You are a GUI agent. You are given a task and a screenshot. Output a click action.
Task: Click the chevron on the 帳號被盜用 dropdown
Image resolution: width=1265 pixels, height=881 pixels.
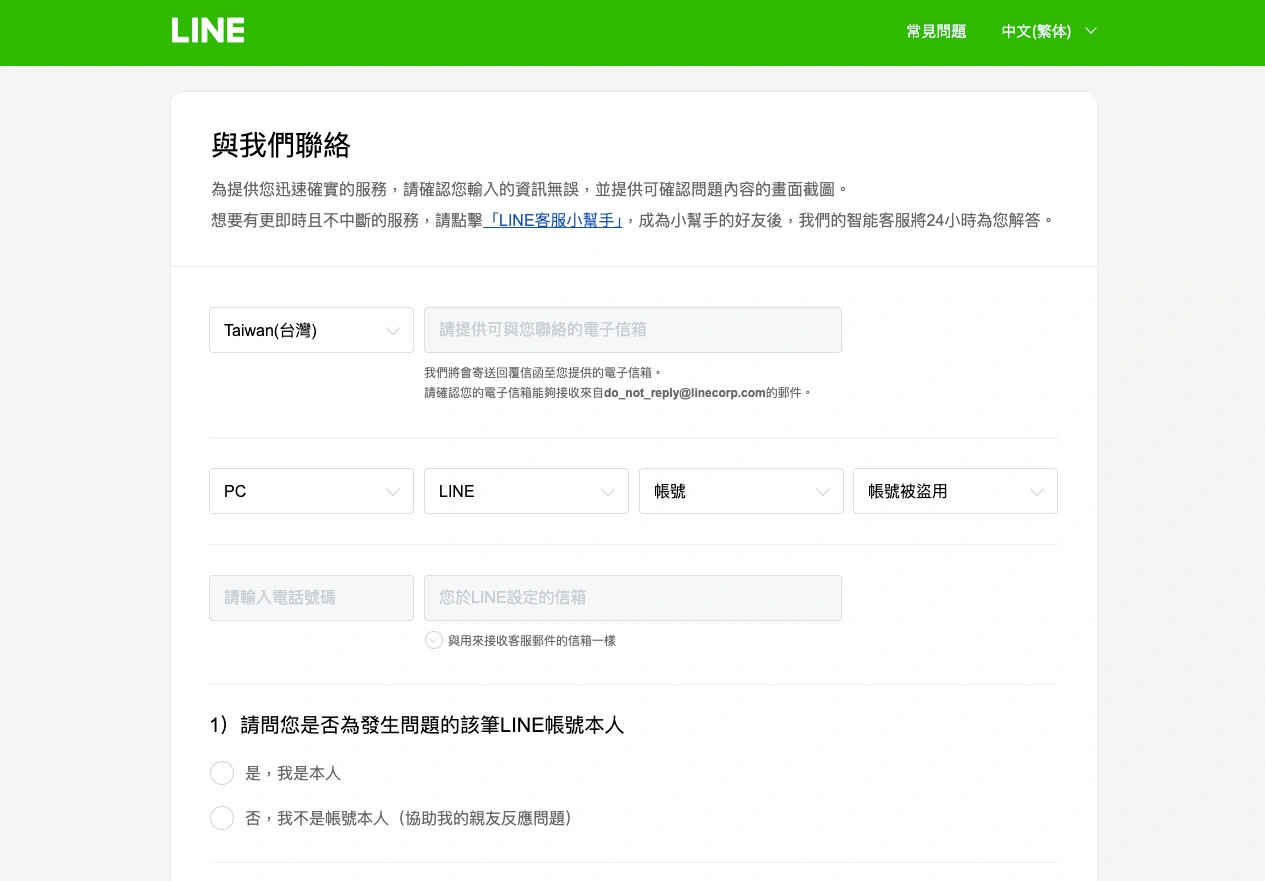point(1036,491)
